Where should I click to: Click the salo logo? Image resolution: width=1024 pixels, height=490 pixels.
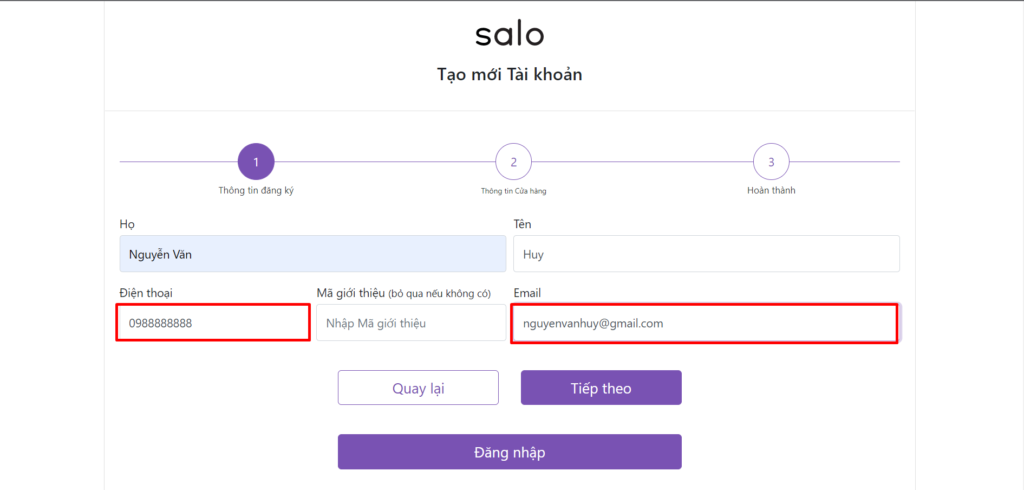point(510,35)
